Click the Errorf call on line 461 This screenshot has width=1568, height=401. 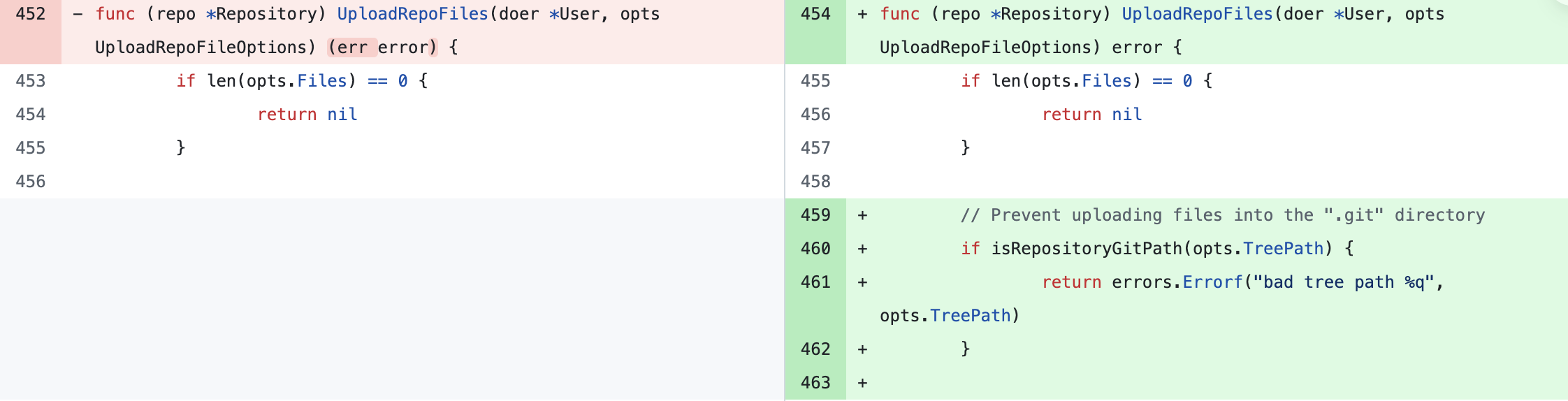point(1213,282)
